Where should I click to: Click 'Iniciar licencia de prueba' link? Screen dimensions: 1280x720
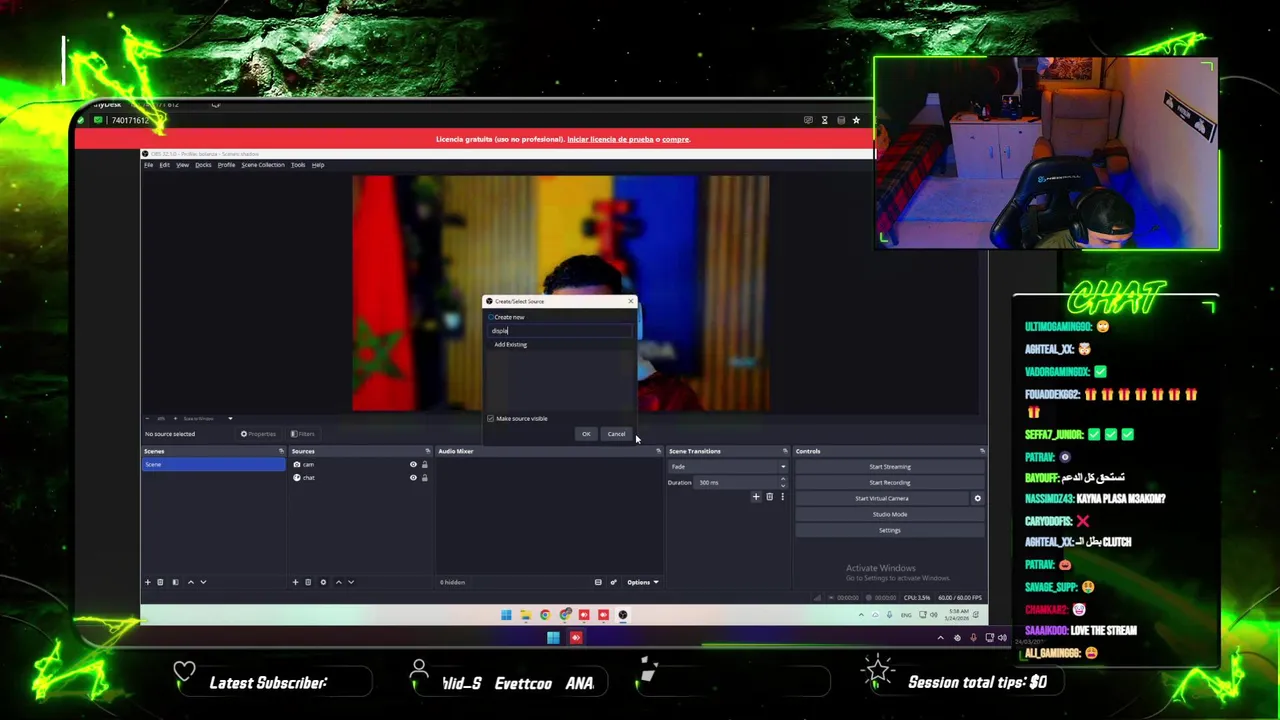point(610,139)
